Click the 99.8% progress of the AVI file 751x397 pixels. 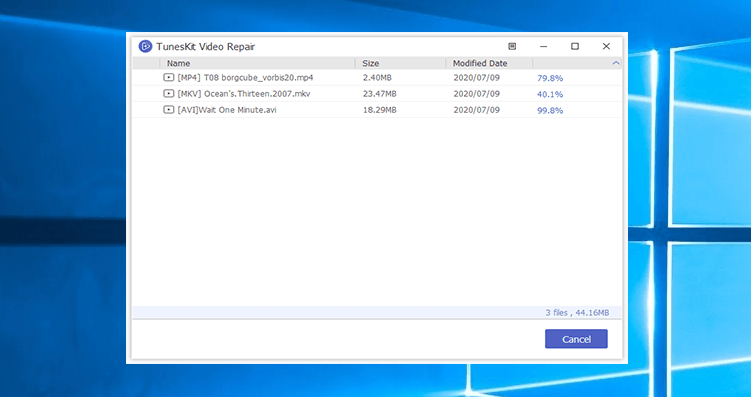[x=550, y=111]
